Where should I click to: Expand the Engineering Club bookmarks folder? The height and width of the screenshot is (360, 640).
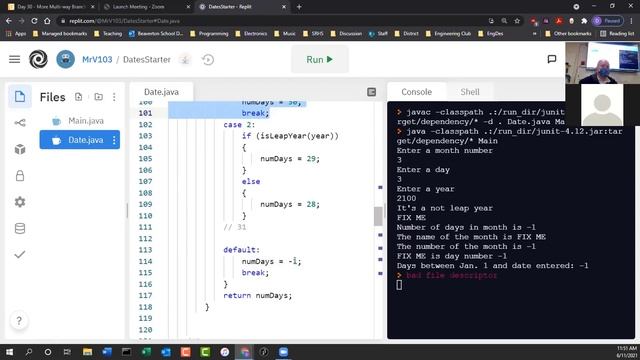tap(448, 33)
